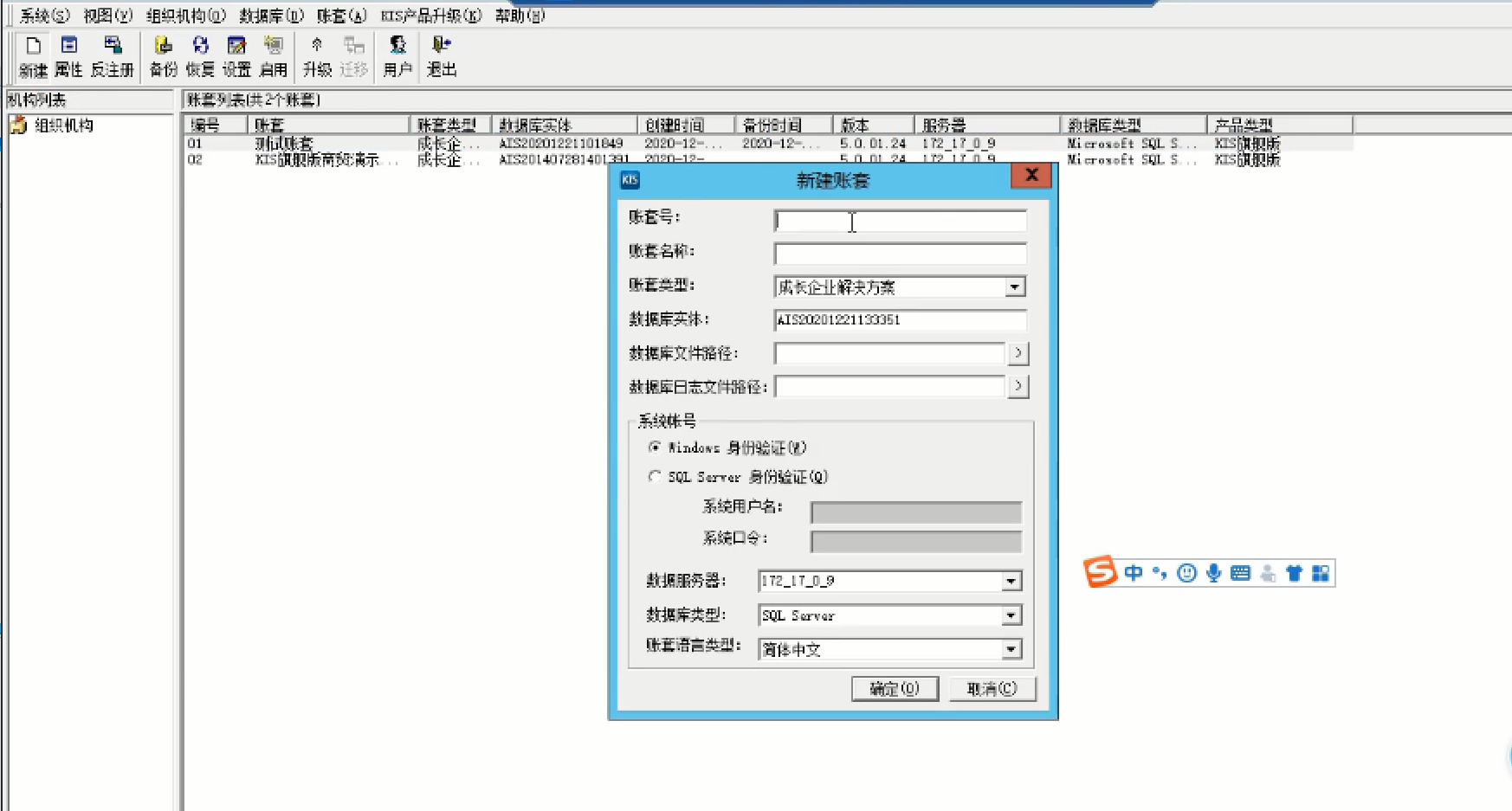This screenshot has width=1512, height=811.
Task: Expand the 账套类型 dropdown
Action: [x=1015, y=287]
